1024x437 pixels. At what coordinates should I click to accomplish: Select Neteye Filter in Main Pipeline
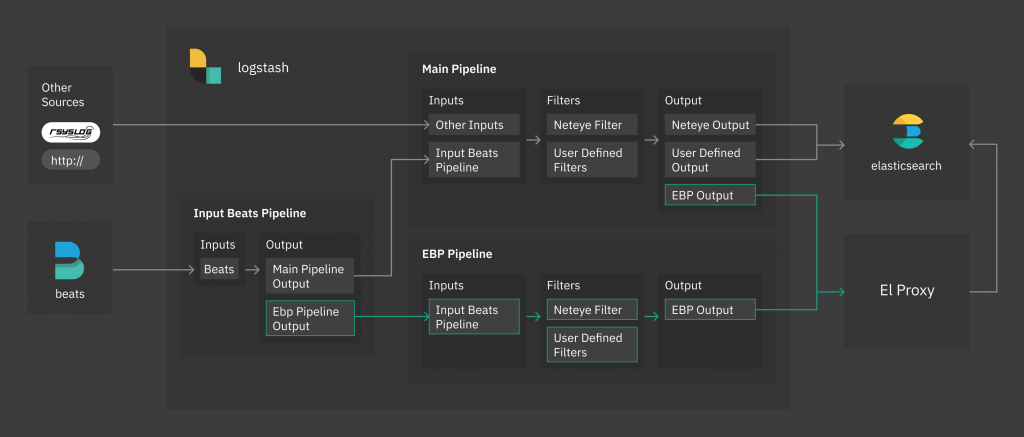point(592,125)
